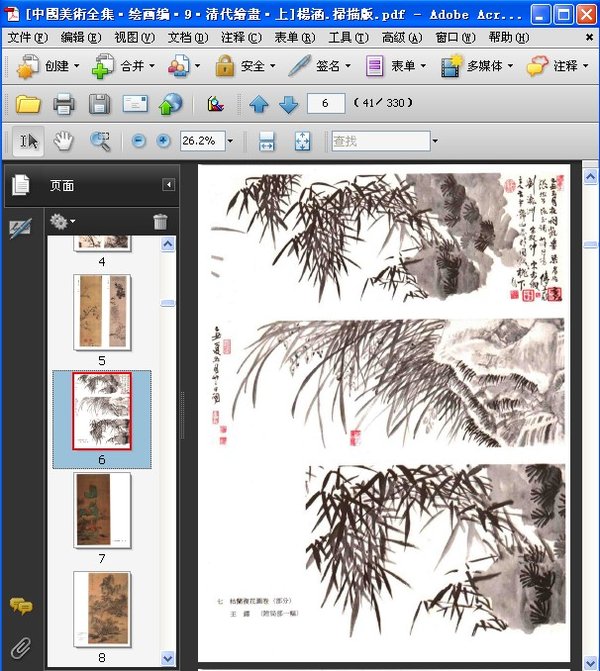The height and width of the screenshot is (671, 600).
Task: Open the File (文件) menu
Action: [x=28, y=38]
